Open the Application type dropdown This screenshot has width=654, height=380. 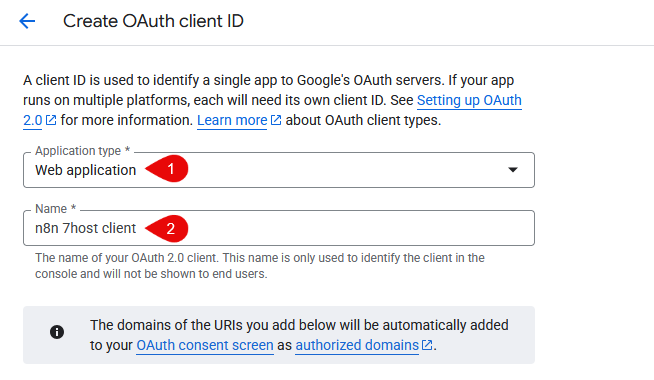(x=279, y=170)
